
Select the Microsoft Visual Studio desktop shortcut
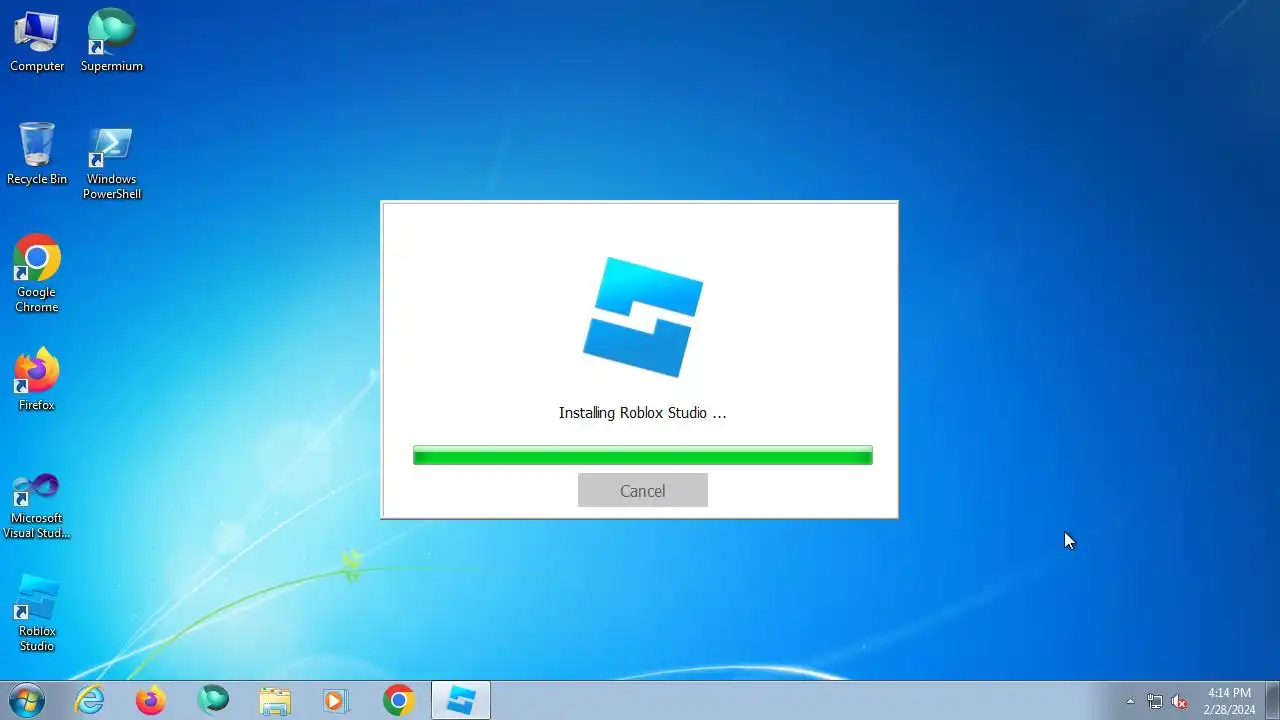coord(37,506)
